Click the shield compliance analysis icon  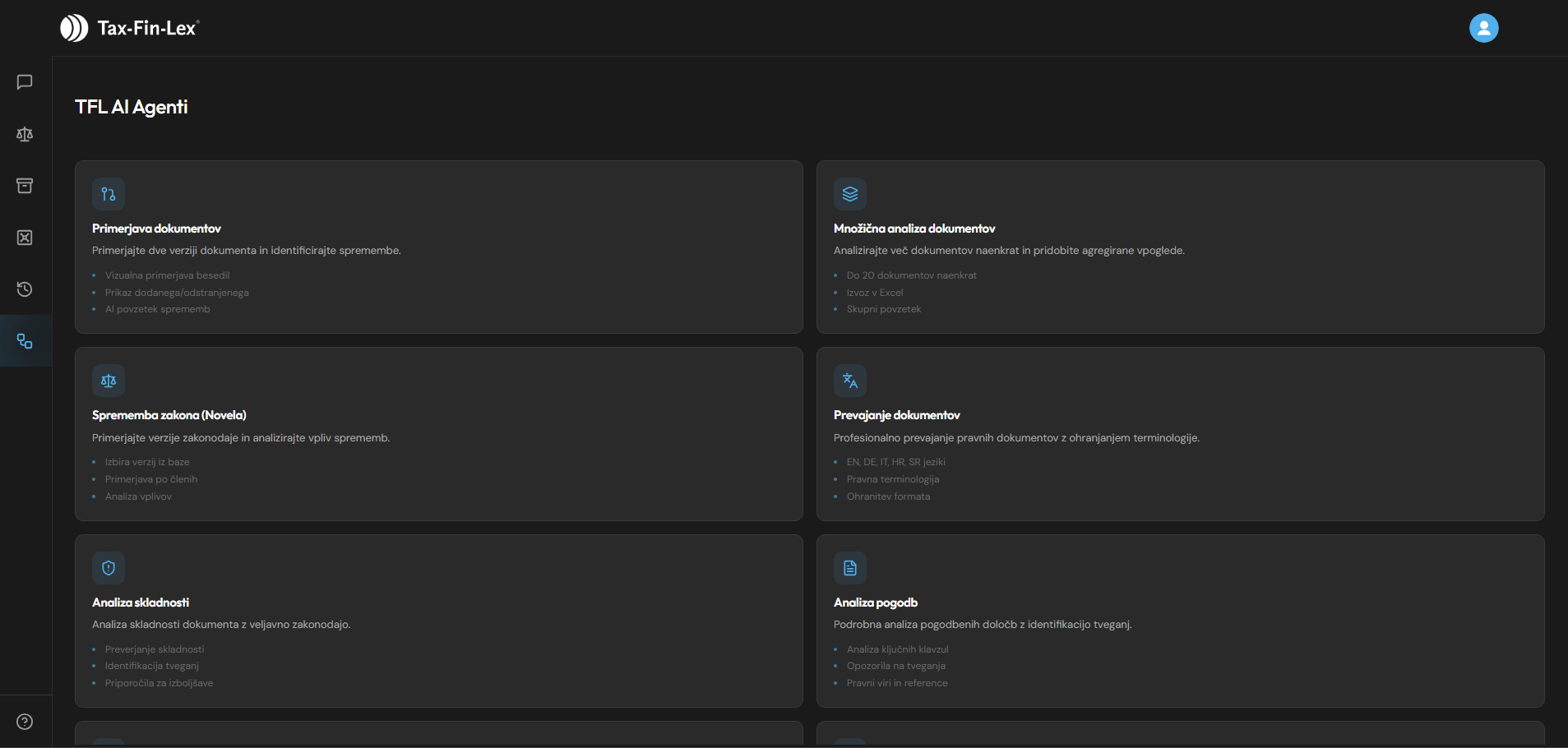(x=109, y=568)
